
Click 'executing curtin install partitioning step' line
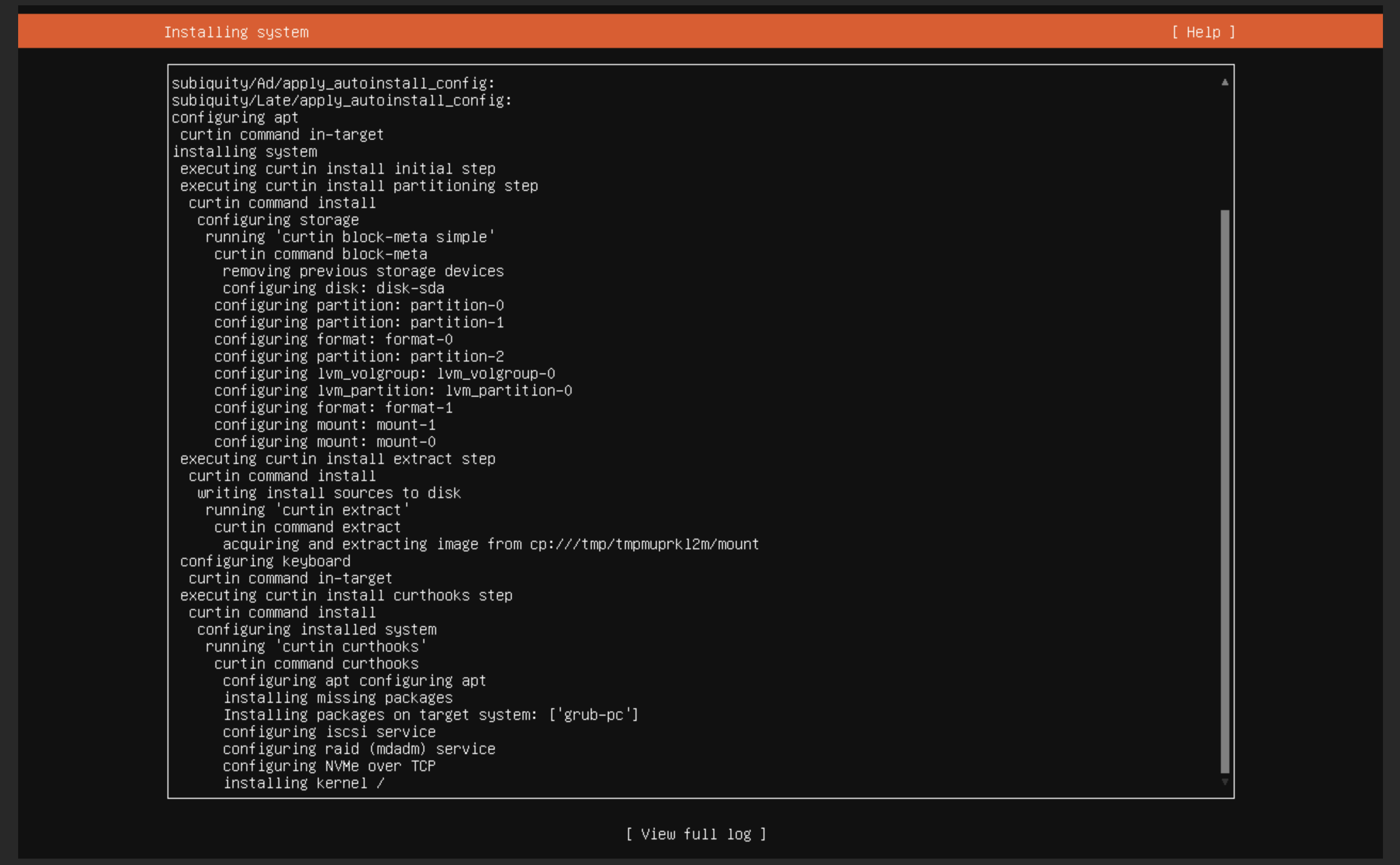coord(359,186)
